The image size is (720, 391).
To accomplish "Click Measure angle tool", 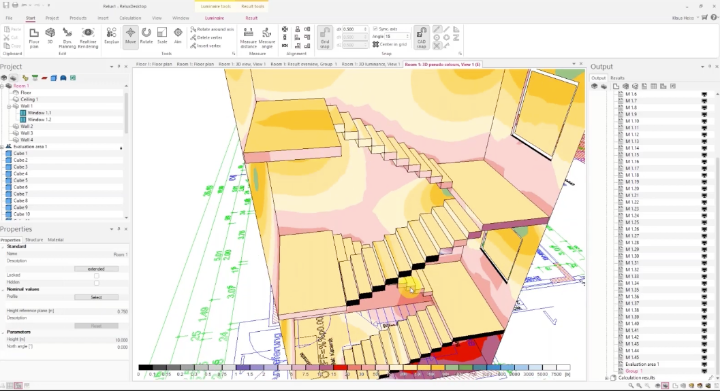I will [267, 38].
